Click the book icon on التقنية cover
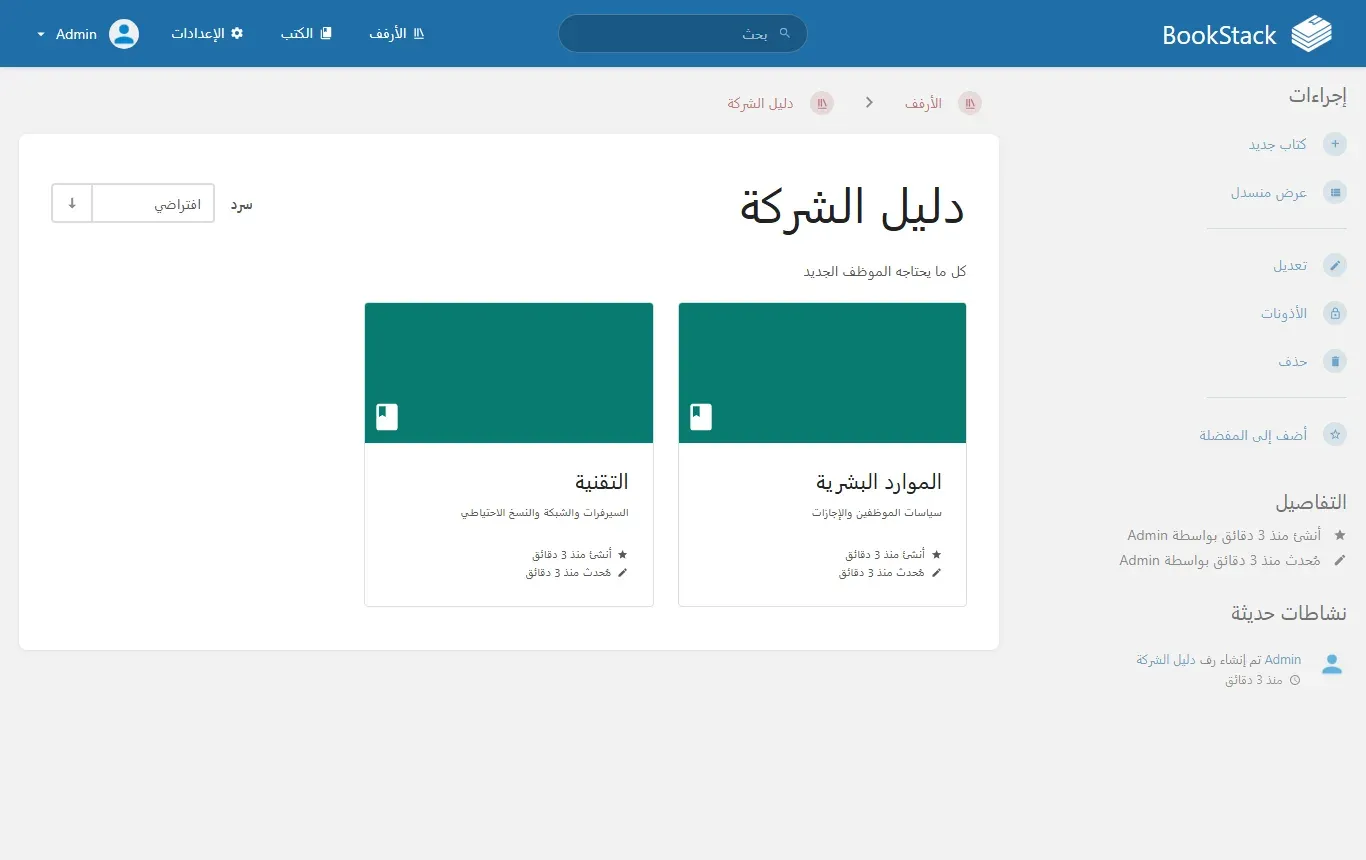 pos(387,417)
